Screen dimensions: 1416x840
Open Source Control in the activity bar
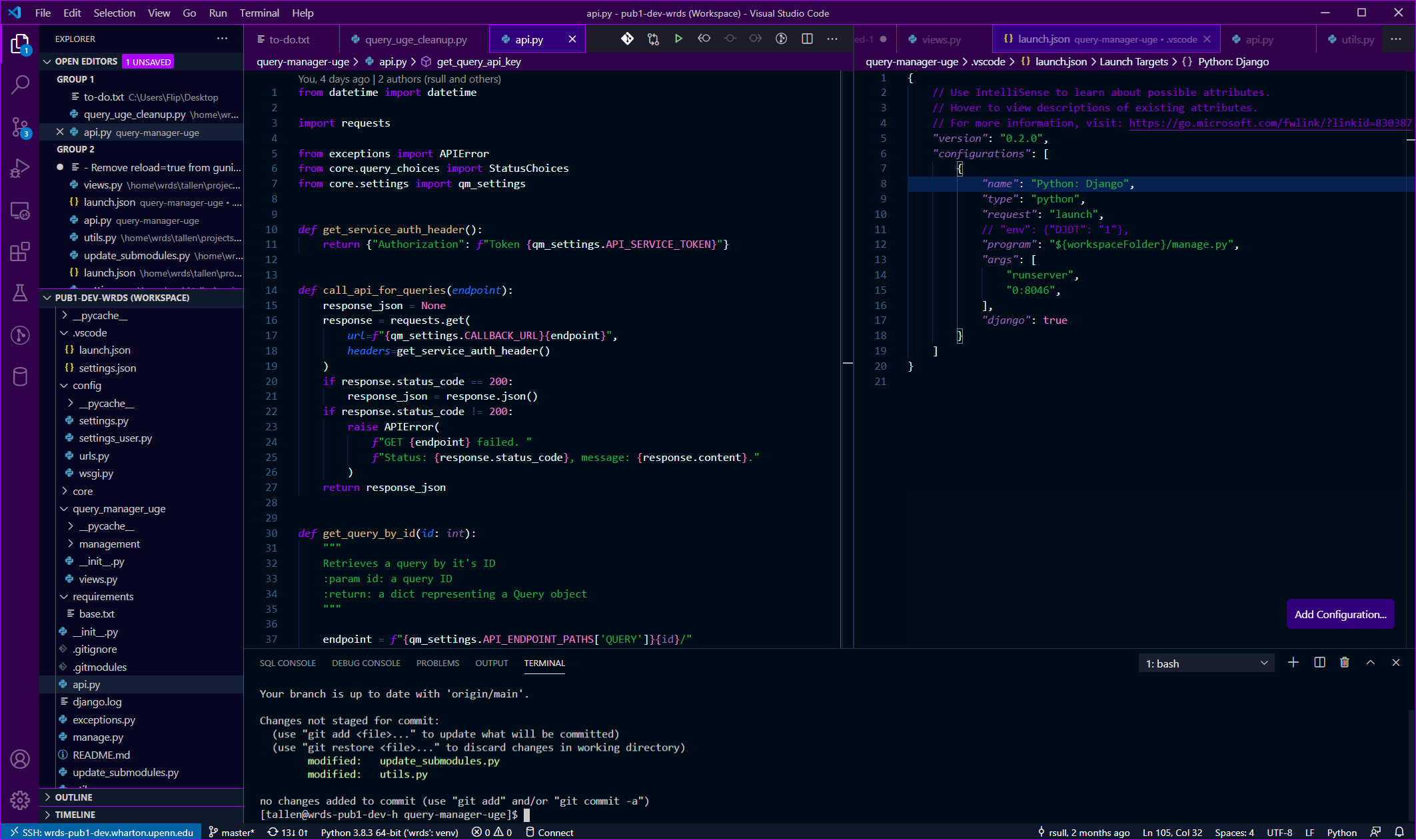pyautogui.click(x=20, y=127)
